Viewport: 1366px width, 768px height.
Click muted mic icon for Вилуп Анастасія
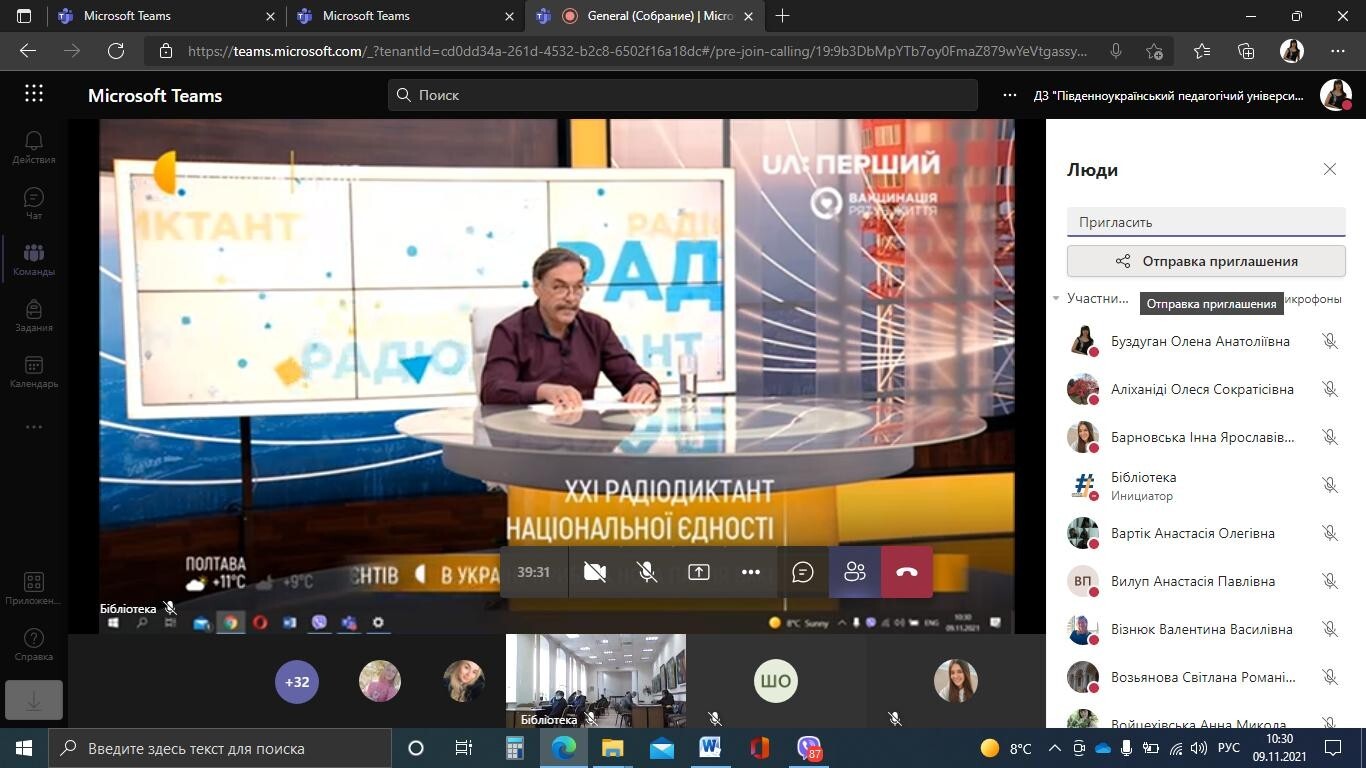coord(1330,581)
